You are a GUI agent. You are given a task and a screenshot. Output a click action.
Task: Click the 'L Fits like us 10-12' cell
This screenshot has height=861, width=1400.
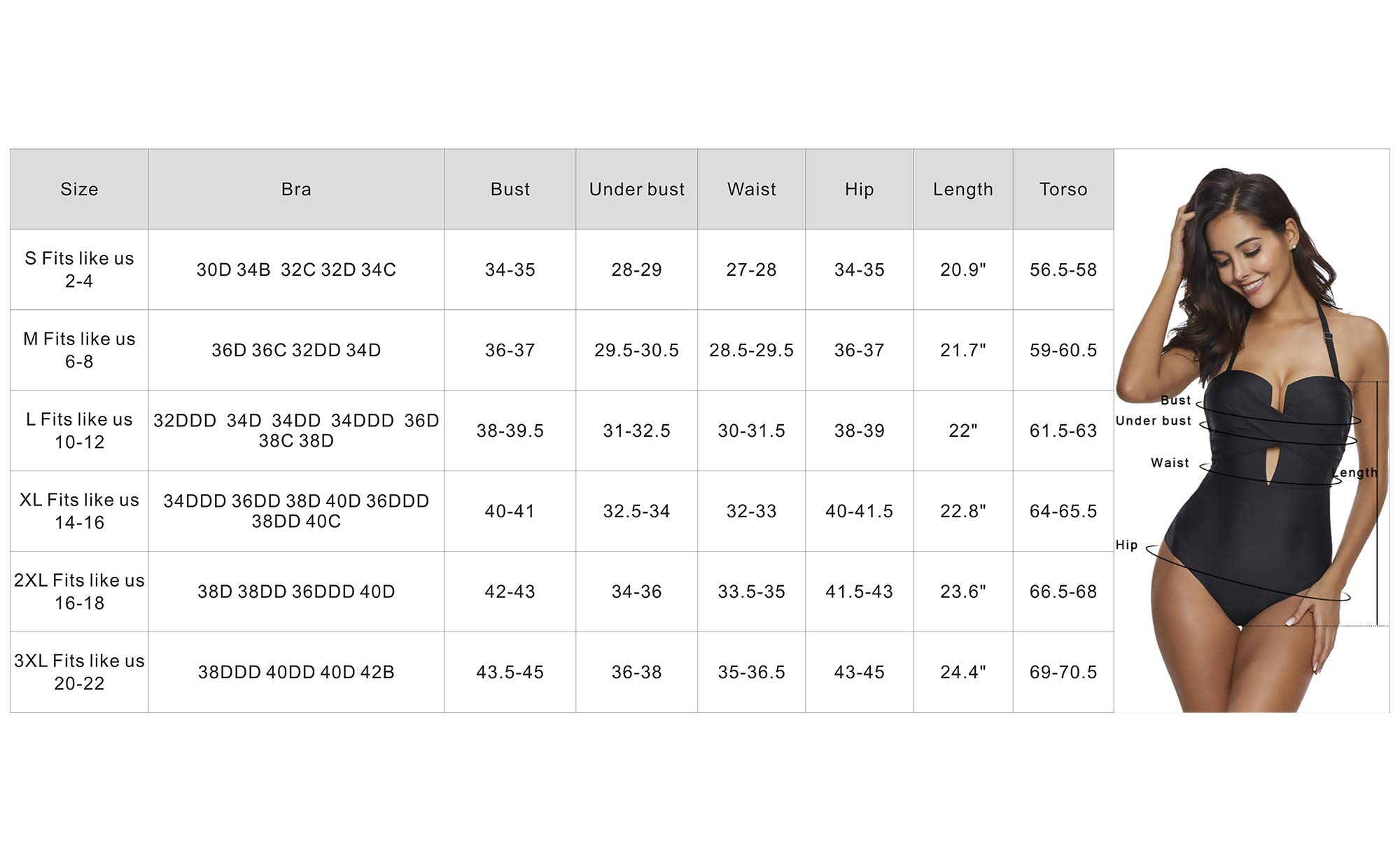tap(79, 430)
